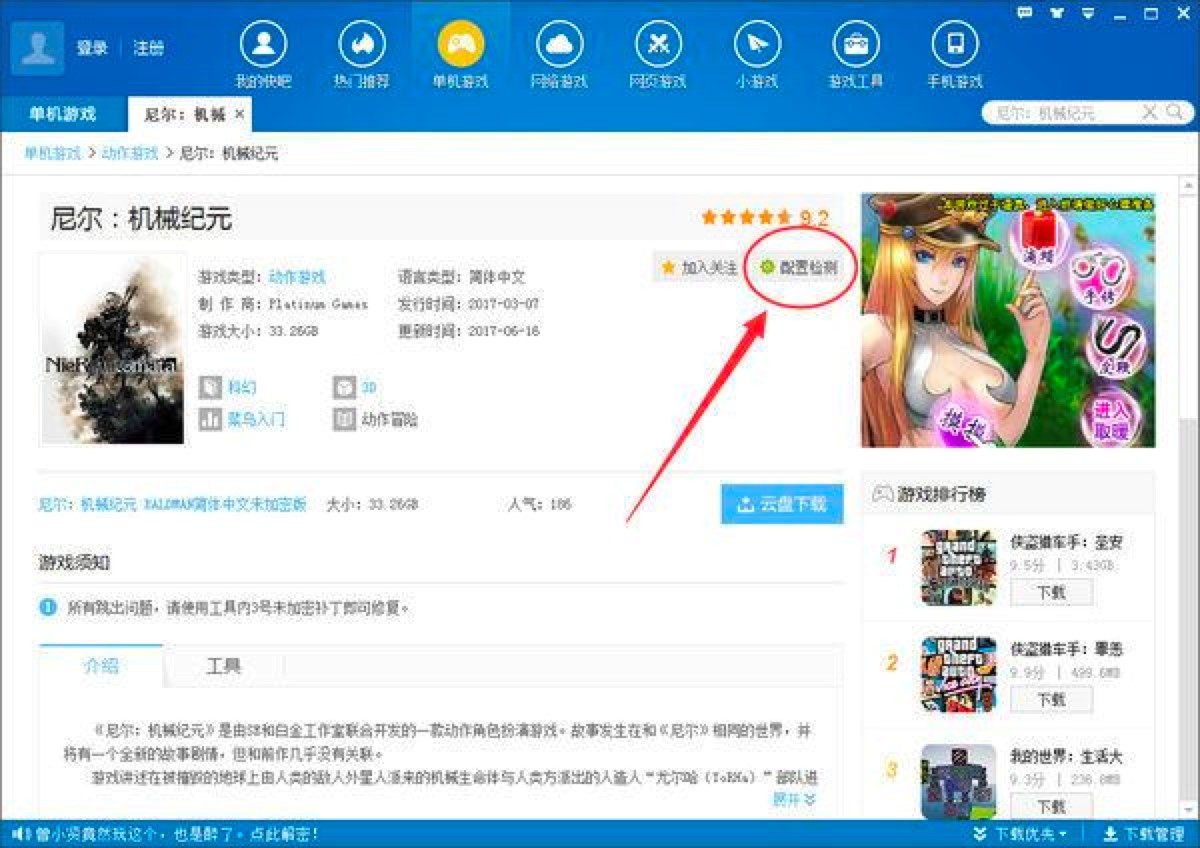
Task: Go to 动作游戏 breadcrumb link
Action: 130,153
